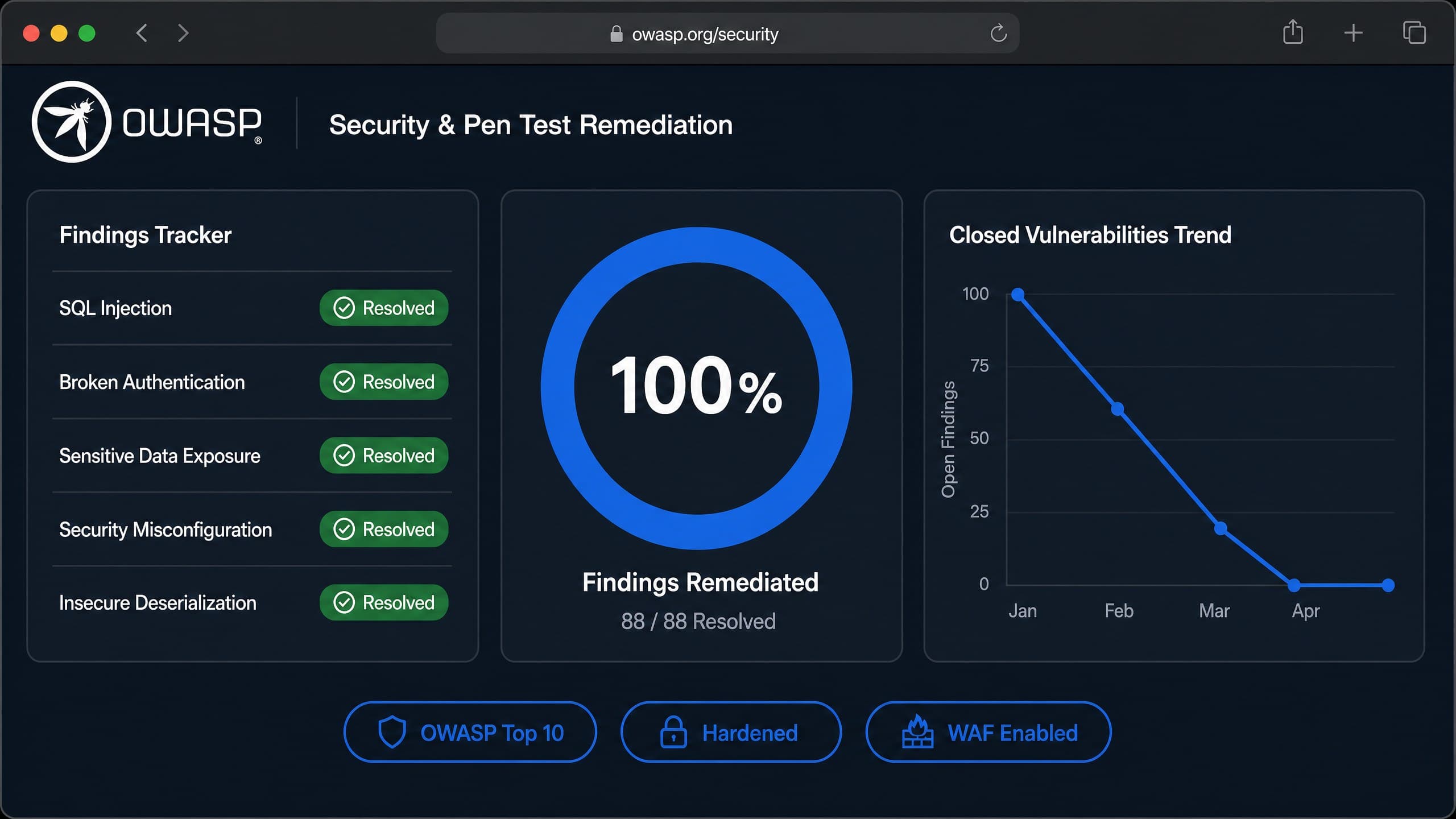This screenshot has width=1456, height=819.
Task: Click the 75 y-axis tick label
Action: pyautogui.click(x=979, y=366)
